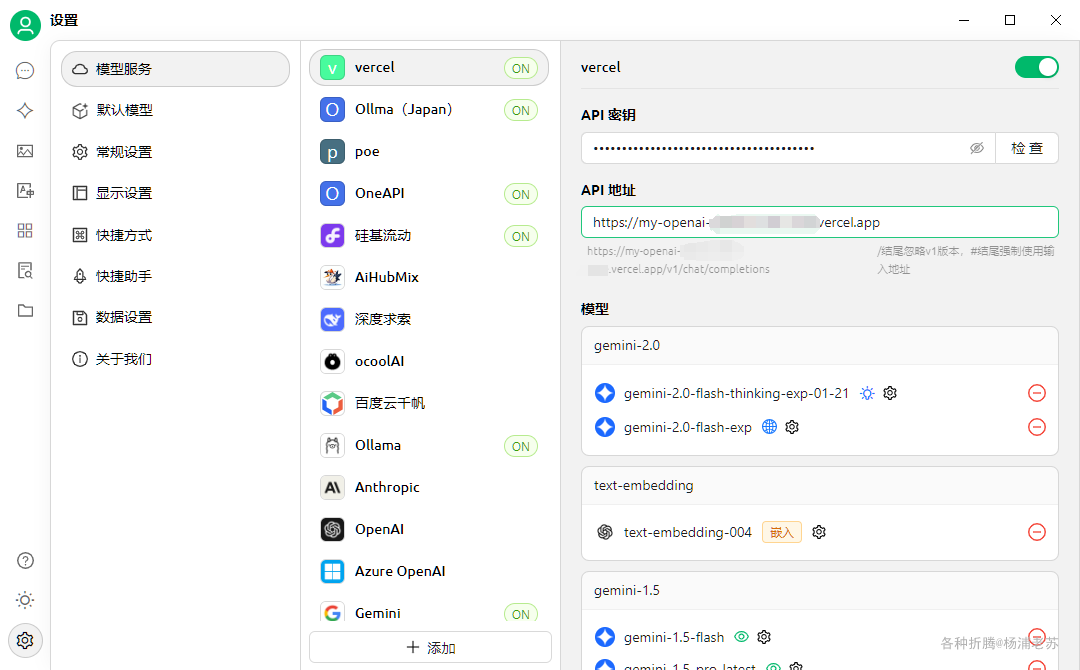This screenshot has height=670, width=1080.
Task: Open the agents star sidebar icon
Action: click(25, 111)
